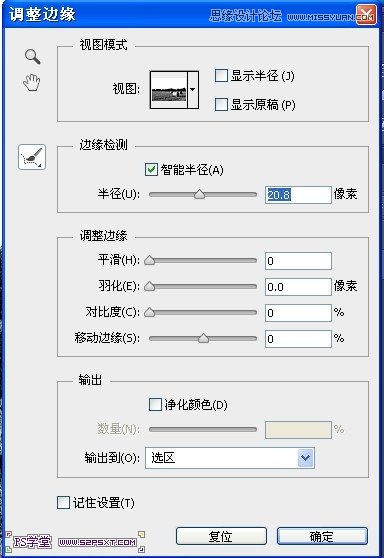Viewport: 384px width, 558px height.
Task: Click the 羽化(E) value input field
Action: point(298,287)
